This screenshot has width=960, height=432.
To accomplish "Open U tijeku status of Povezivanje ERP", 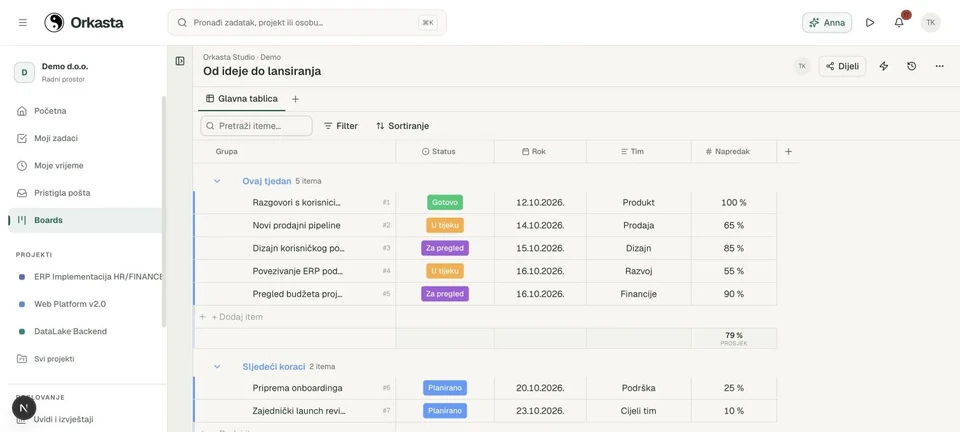I will click(445, 271).
